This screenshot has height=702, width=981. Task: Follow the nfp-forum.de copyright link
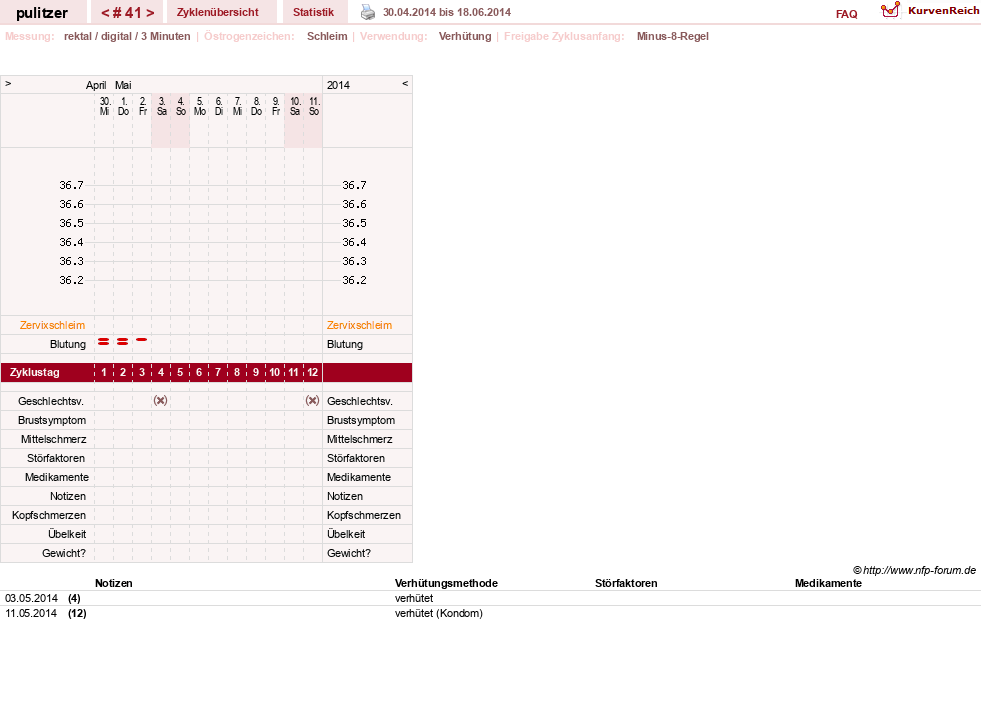[x=915, y=570]
